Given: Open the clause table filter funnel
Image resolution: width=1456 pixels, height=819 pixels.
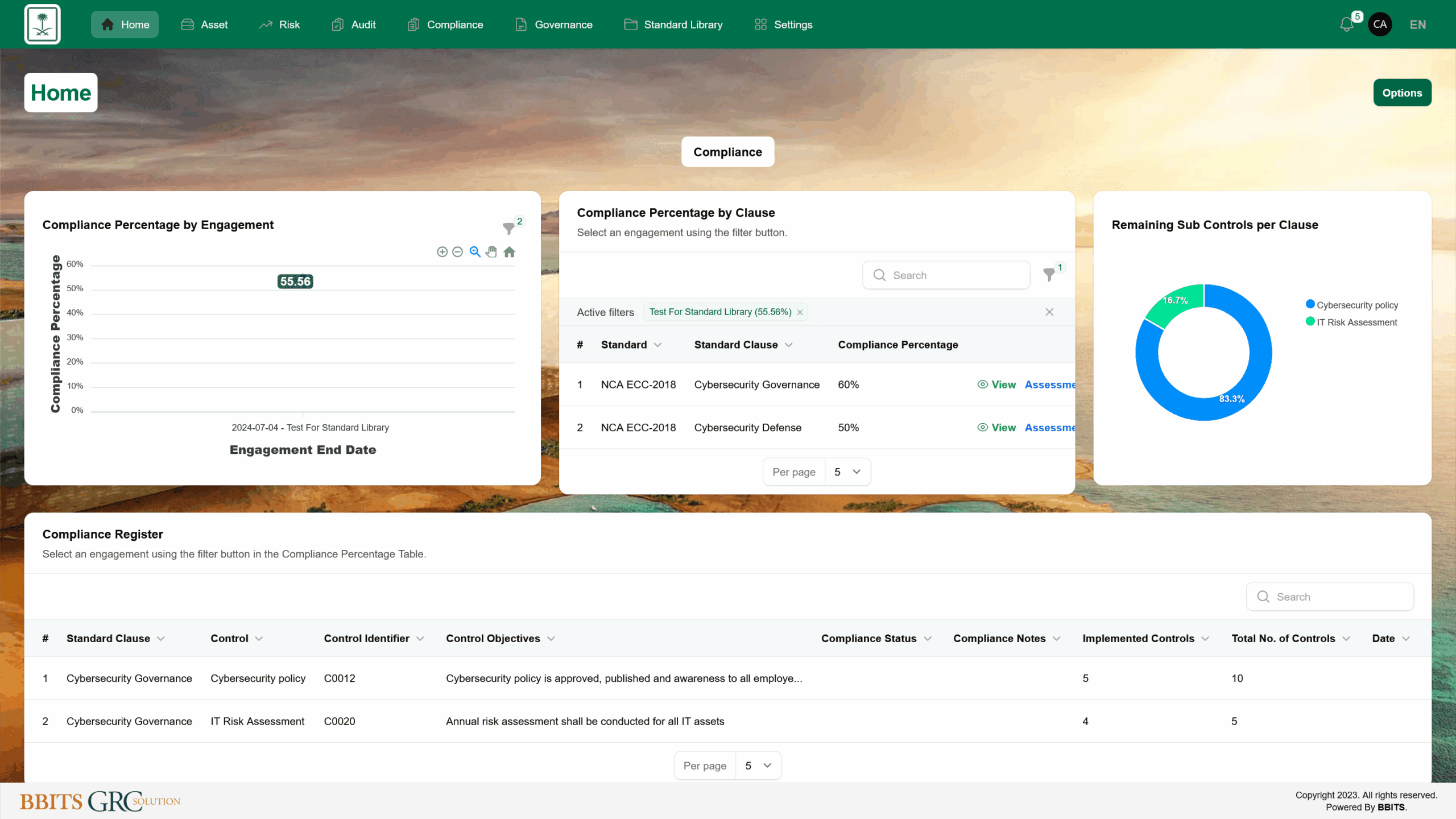Looking at the screenshot, I should [1049, 275].
